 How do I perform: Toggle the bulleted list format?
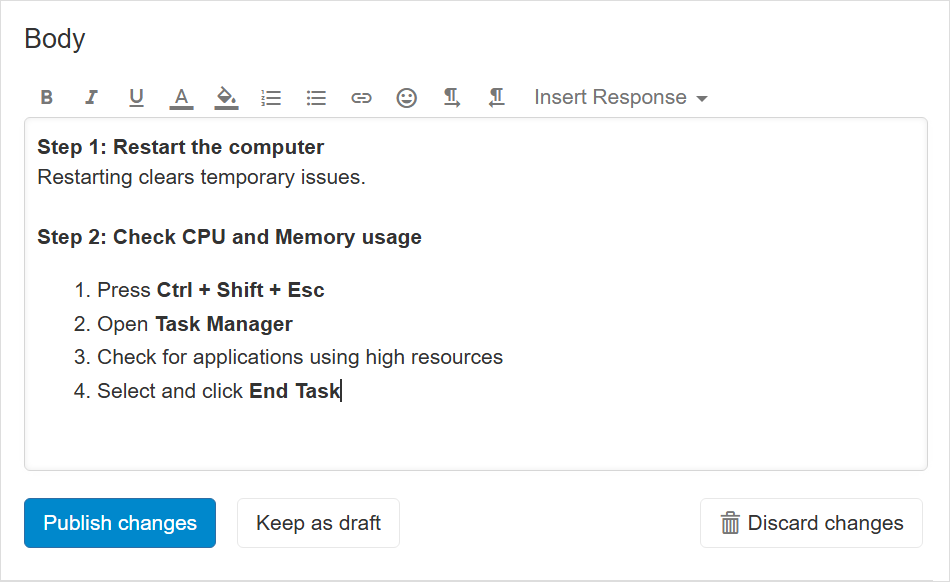316,97
